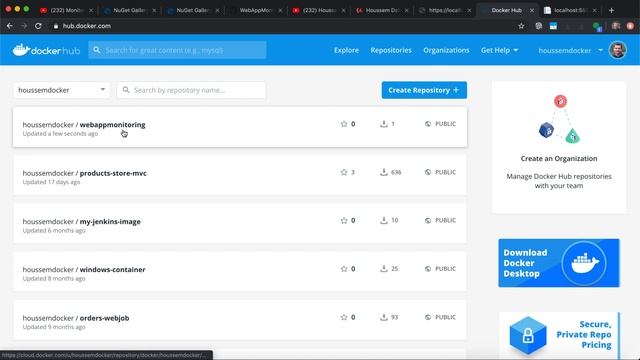Click the star icon for orders-webjob
The image size is (640, 360).
tap(344, 317)
